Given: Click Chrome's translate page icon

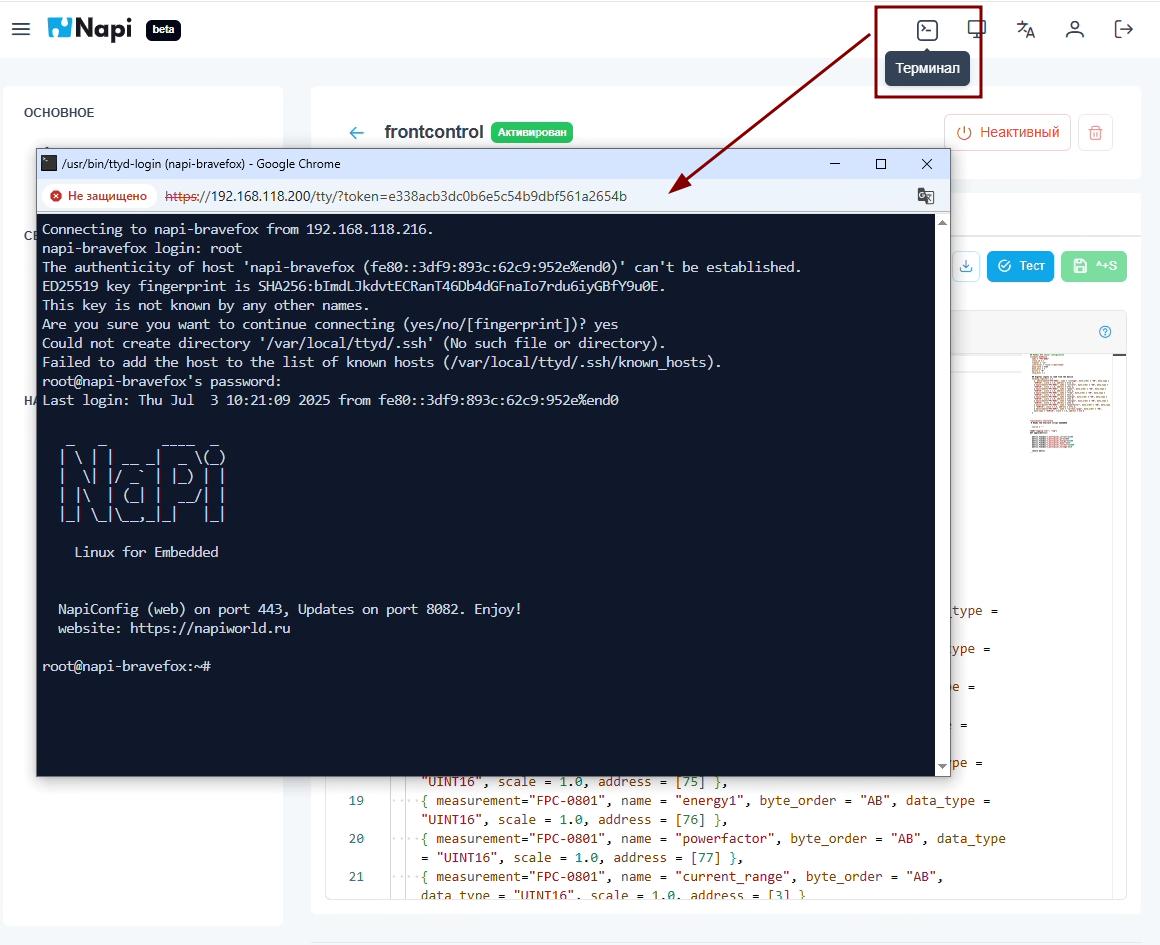Looking at the screenshot, I should point(925,196).
